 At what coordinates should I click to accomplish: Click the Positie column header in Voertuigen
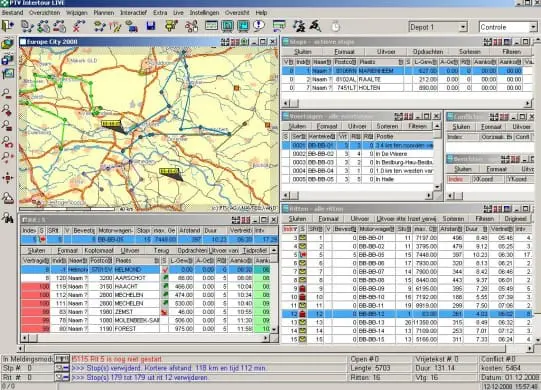404,137
